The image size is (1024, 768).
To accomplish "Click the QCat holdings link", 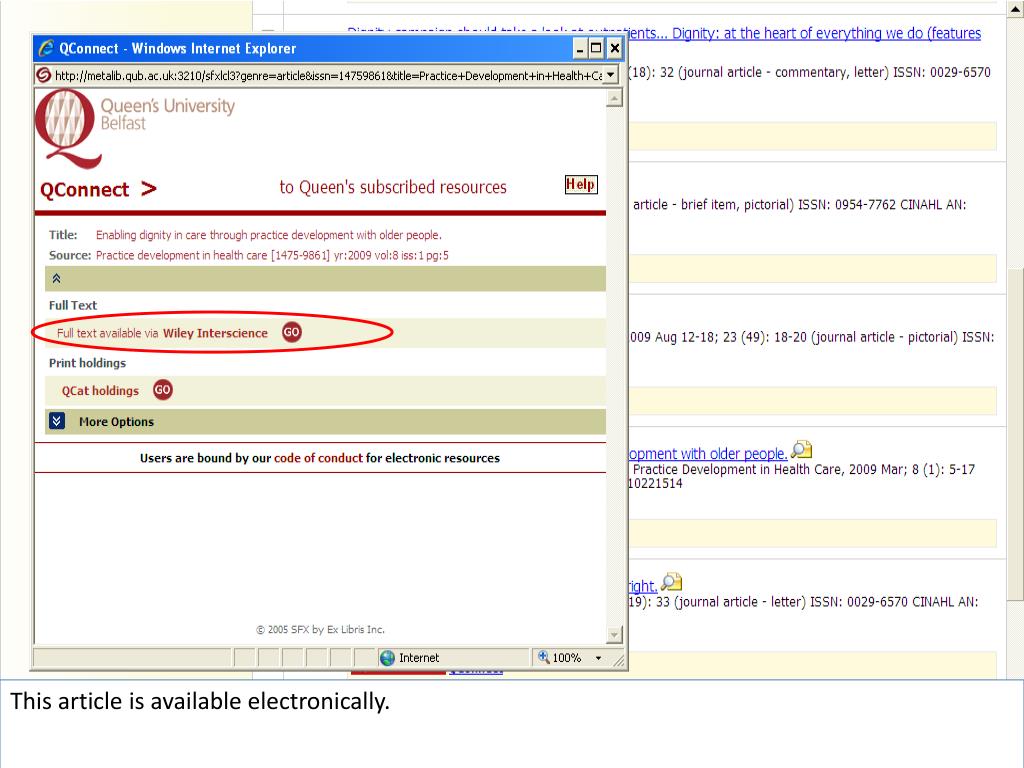I will pos(101,391).
